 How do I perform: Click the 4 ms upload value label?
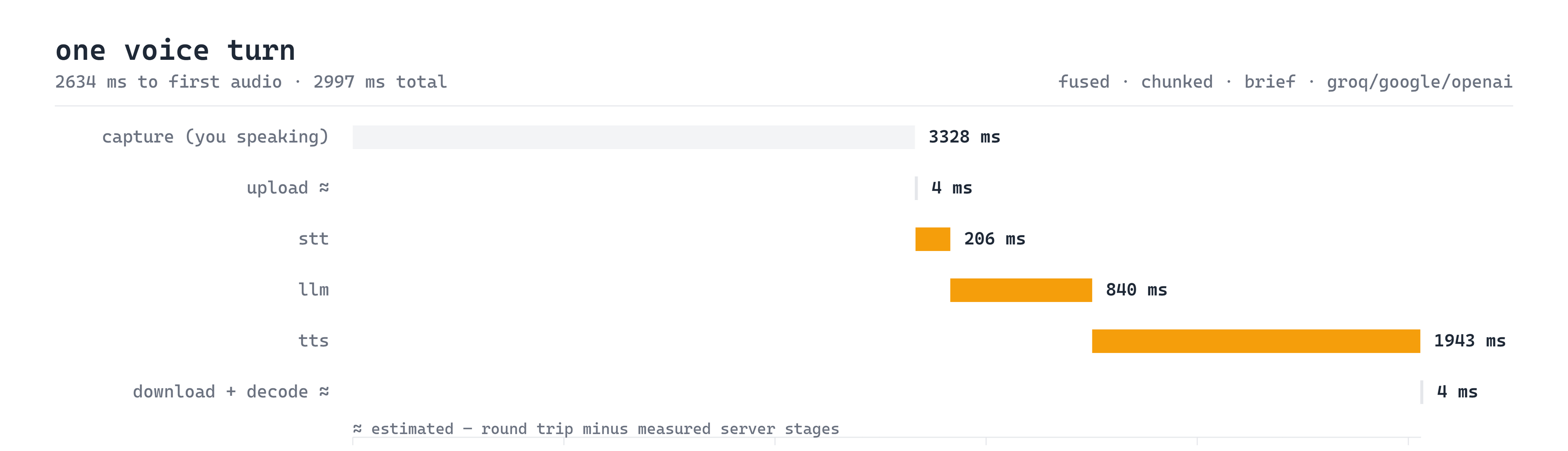pos(951,188)
